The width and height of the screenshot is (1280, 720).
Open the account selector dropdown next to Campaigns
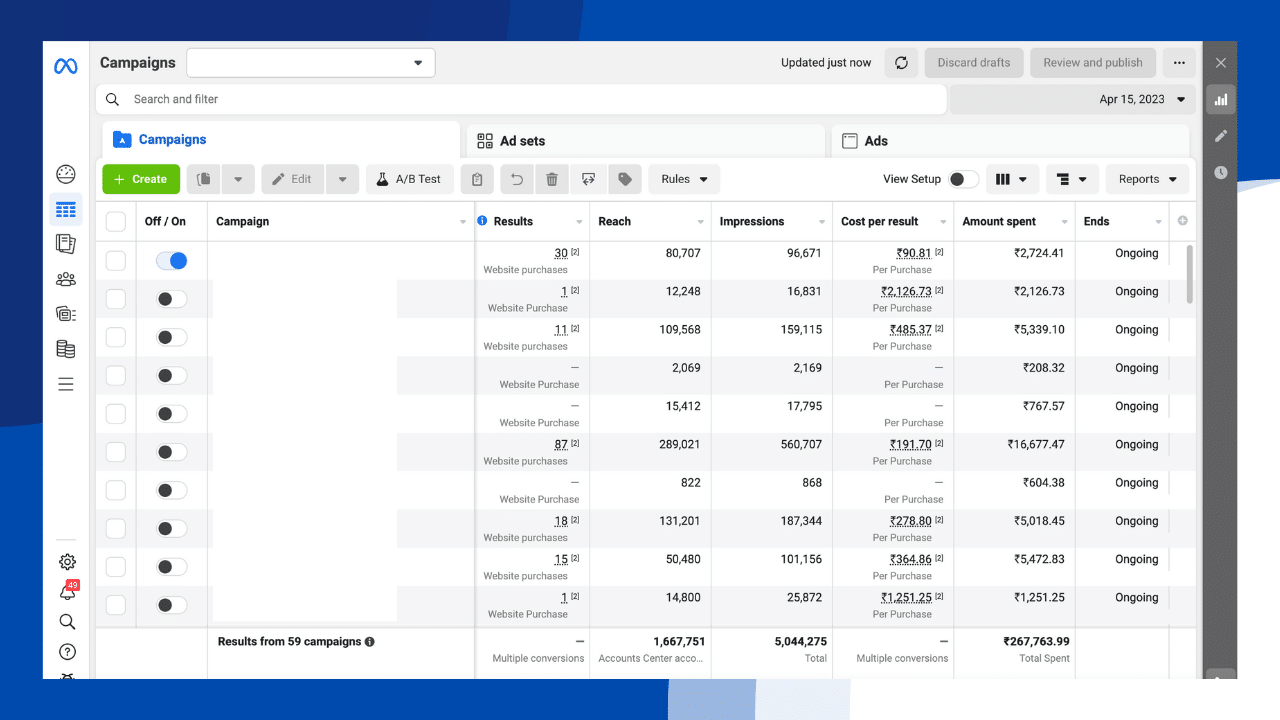tap(311, 63)
